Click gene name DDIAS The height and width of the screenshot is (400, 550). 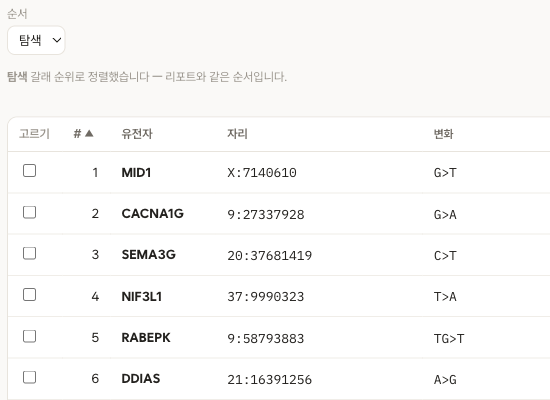141,379
